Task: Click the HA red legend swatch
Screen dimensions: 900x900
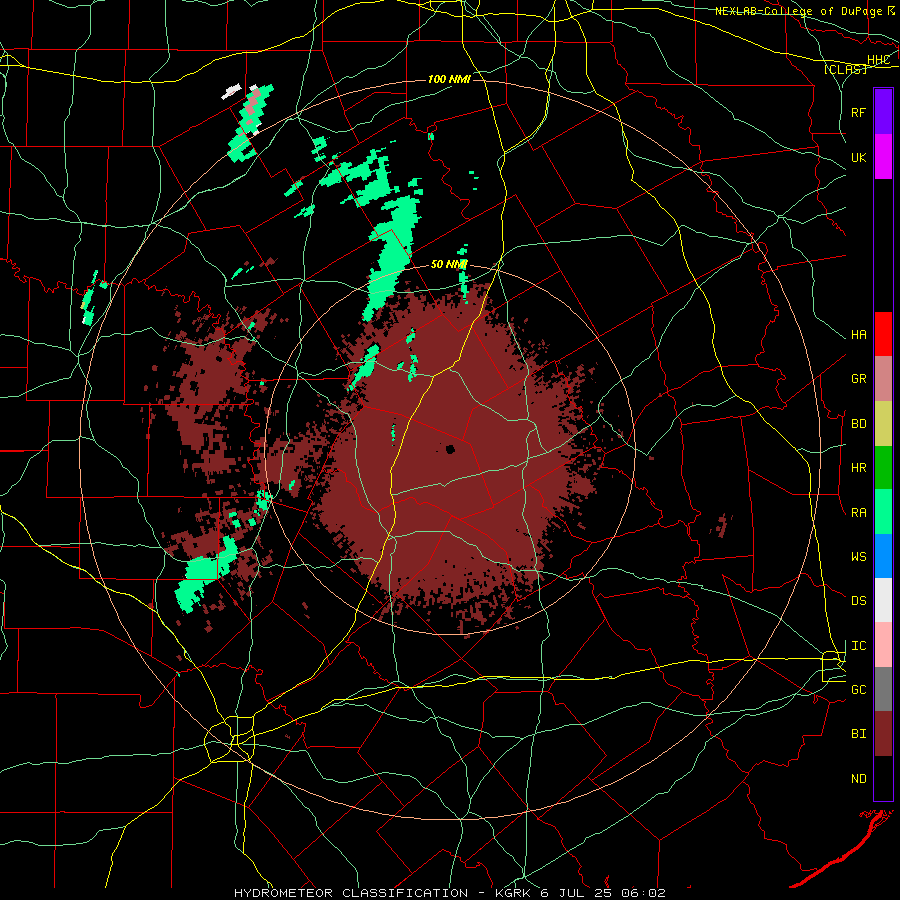Action: point(883,334)
